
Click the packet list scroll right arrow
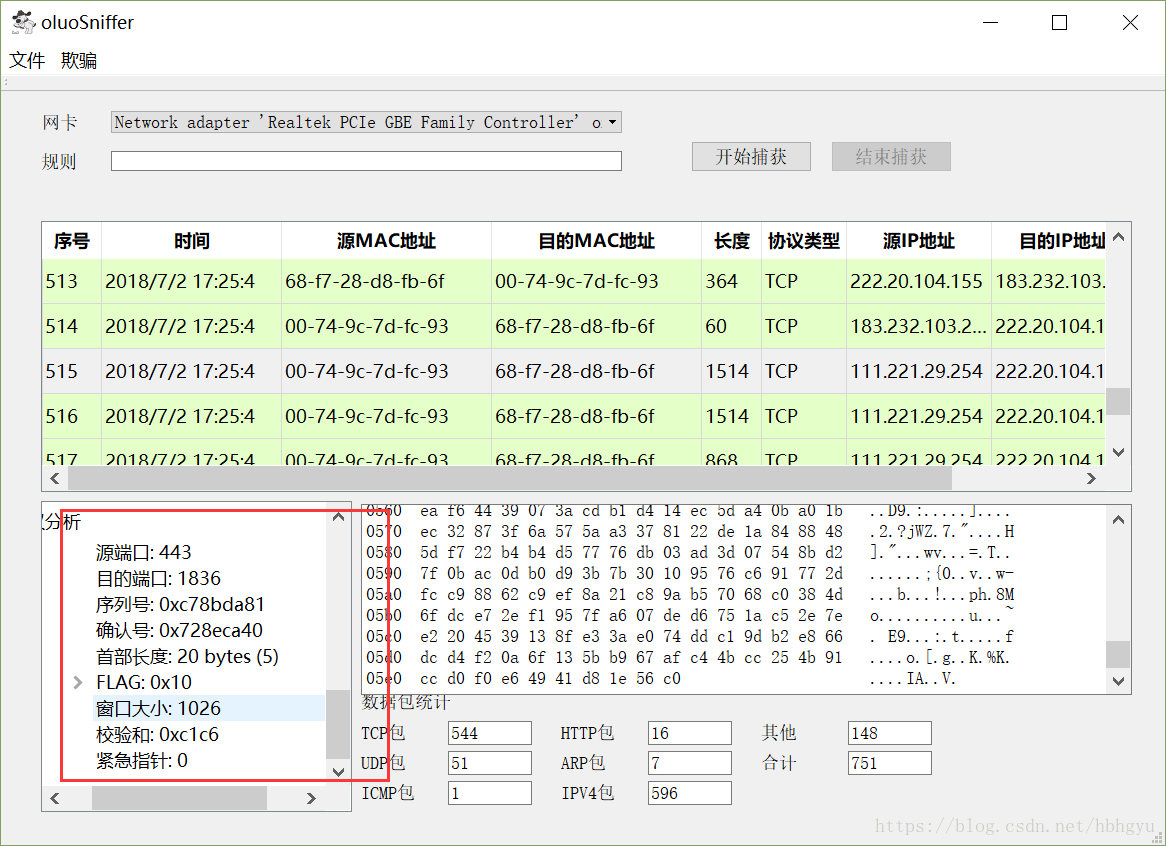coord(1091,479)
